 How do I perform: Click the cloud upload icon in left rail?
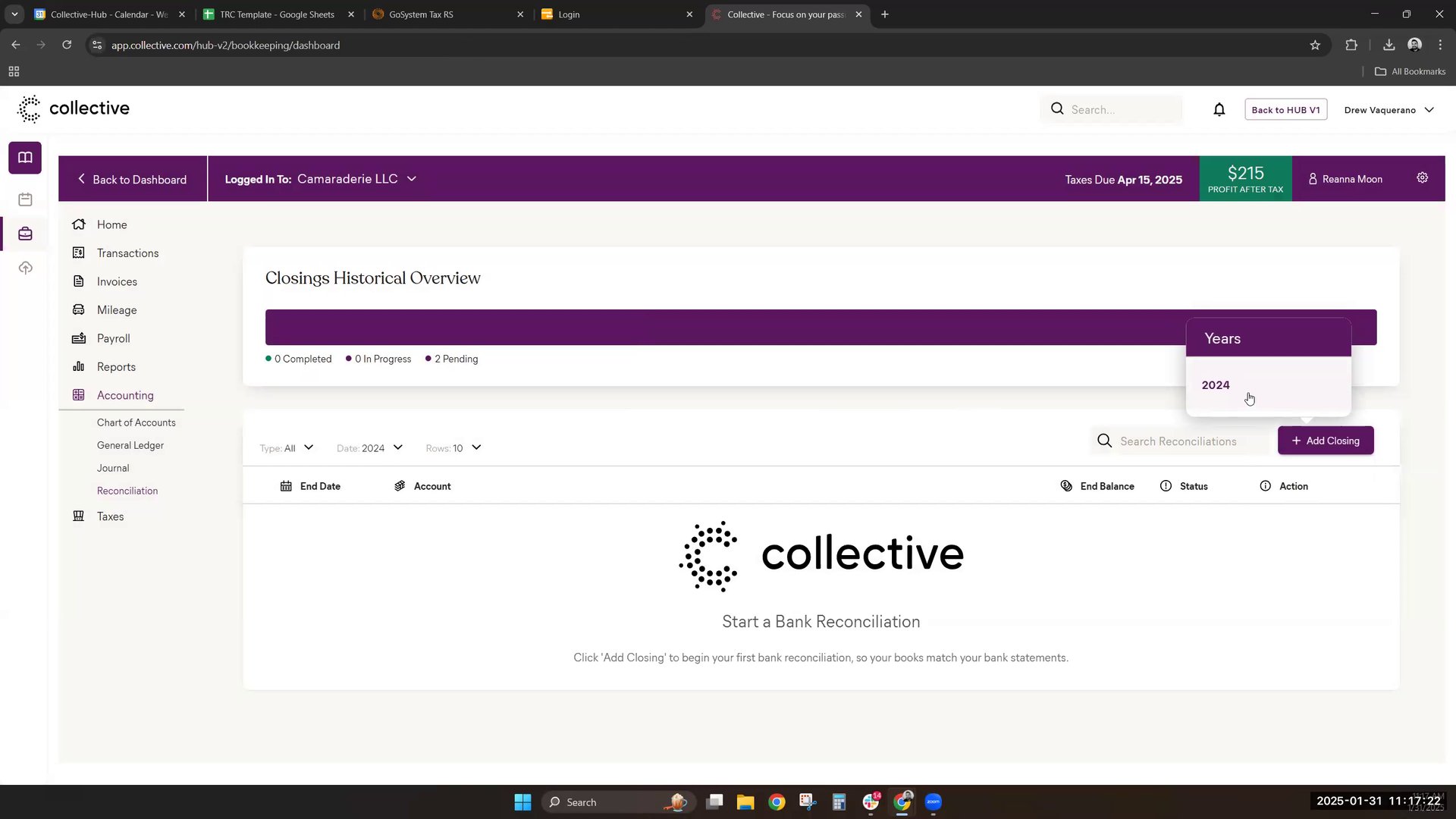[x=25, y=268]
